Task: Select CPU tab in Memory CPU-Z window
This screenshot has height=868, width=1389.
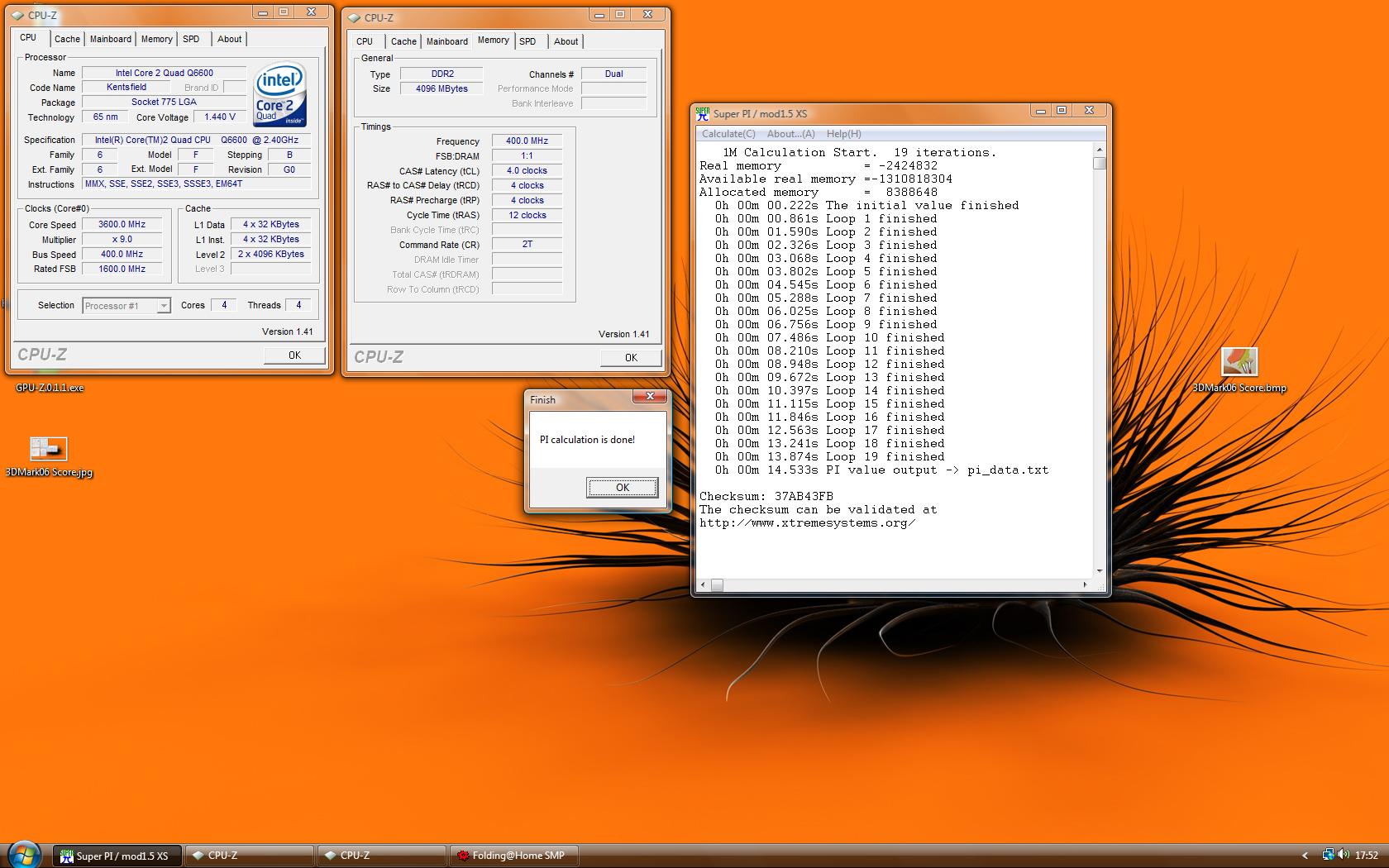Action: pos(365,41)
